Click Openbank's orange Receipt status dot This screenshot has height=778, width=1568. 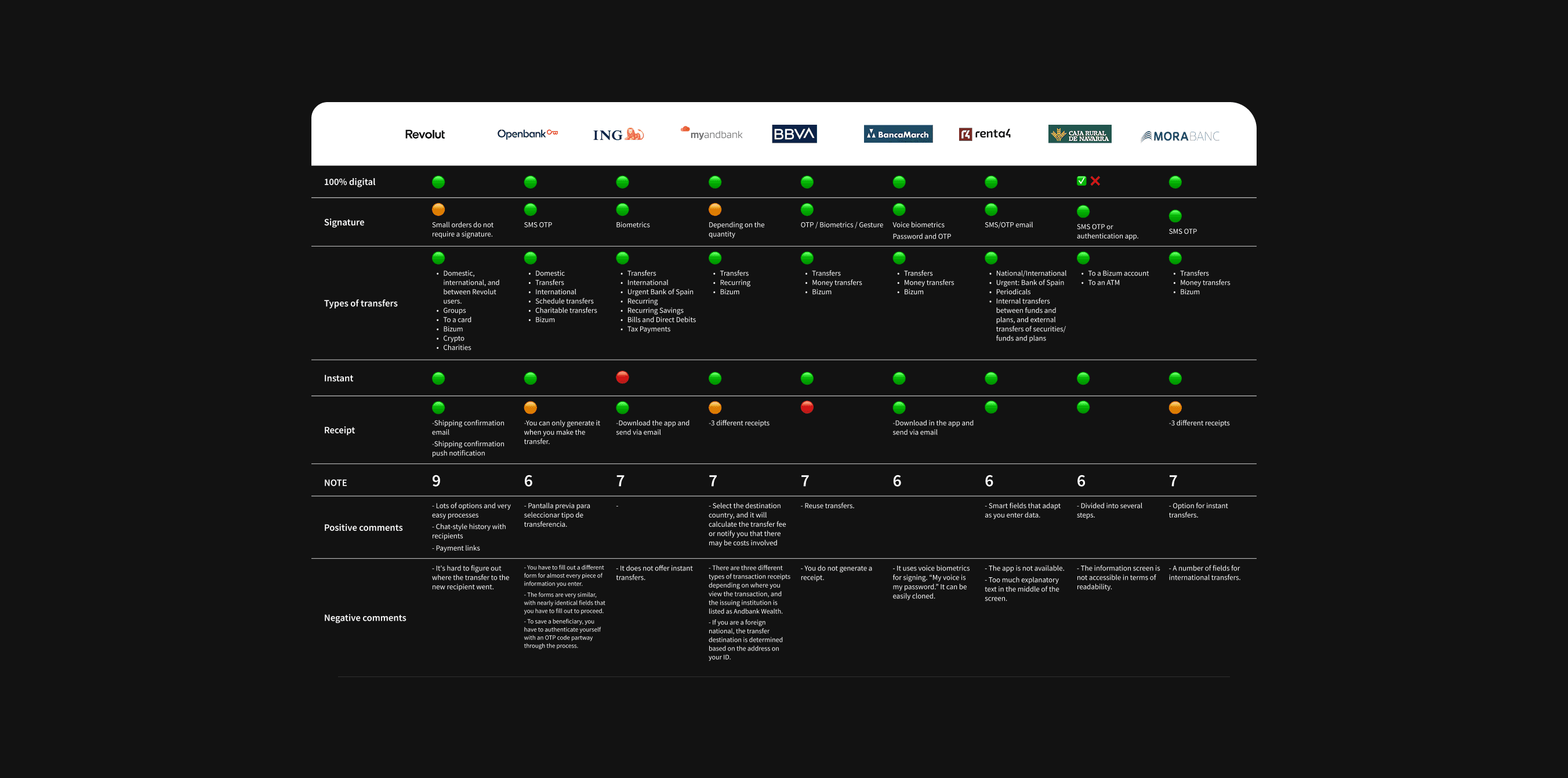[x=530, y=407]
